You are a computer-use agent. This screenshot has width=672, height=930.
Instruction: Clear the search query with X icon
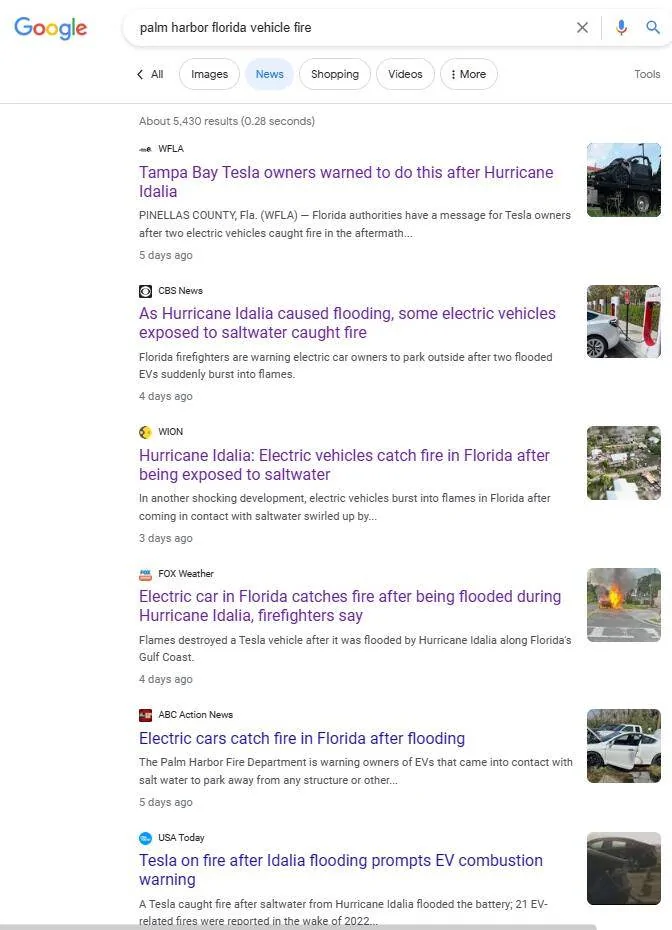point(582,28)
